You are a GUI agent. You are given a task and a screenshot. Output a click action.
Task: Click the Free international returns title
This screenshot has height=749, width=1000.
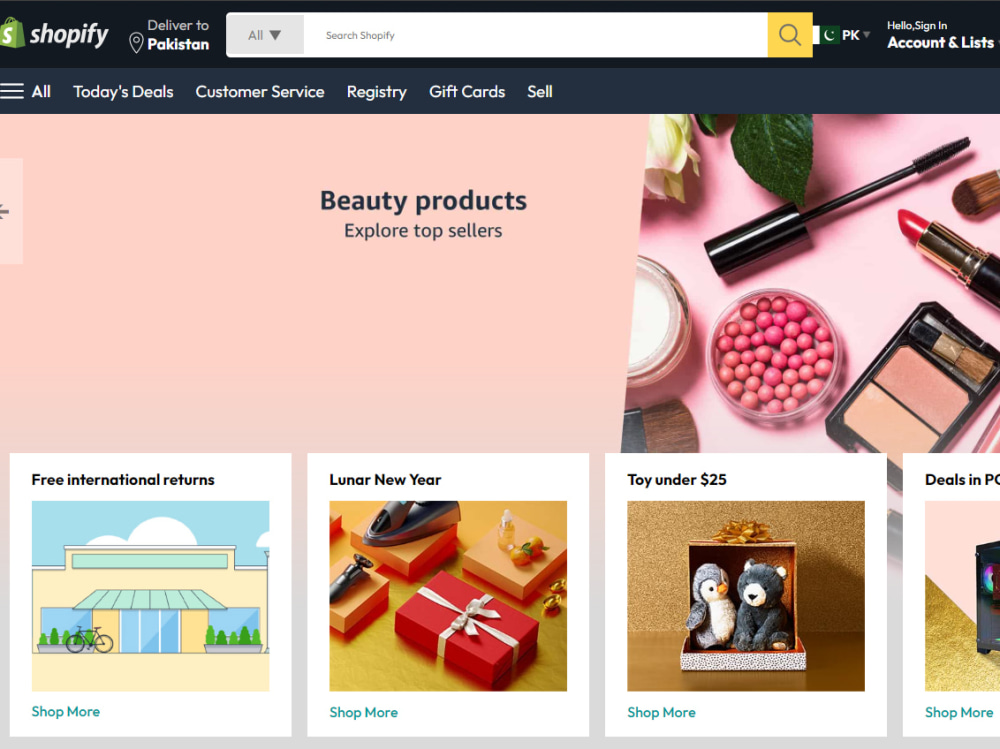point(123,480)
